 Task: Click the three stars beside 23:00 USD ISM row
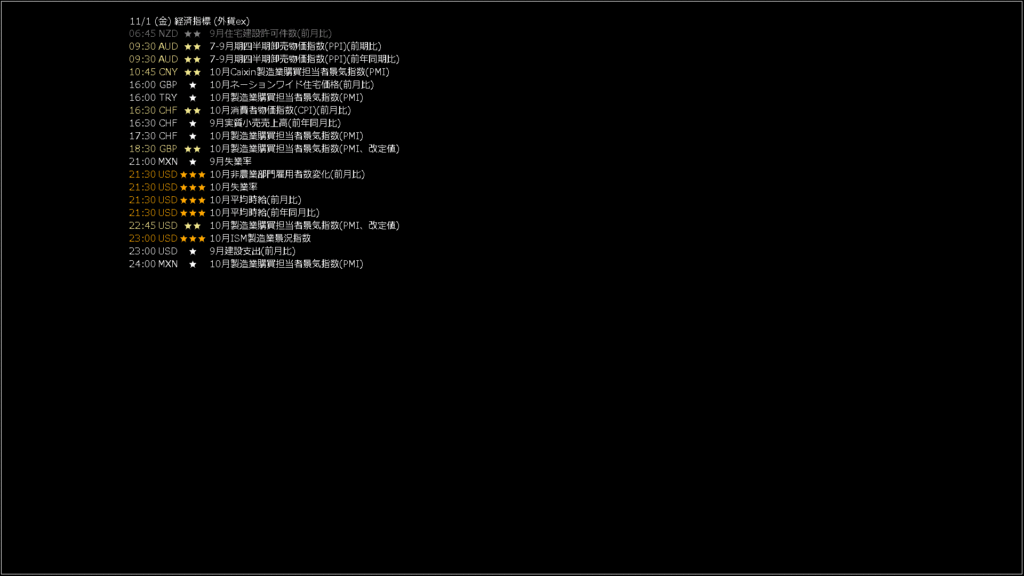[x=193, y=239]
